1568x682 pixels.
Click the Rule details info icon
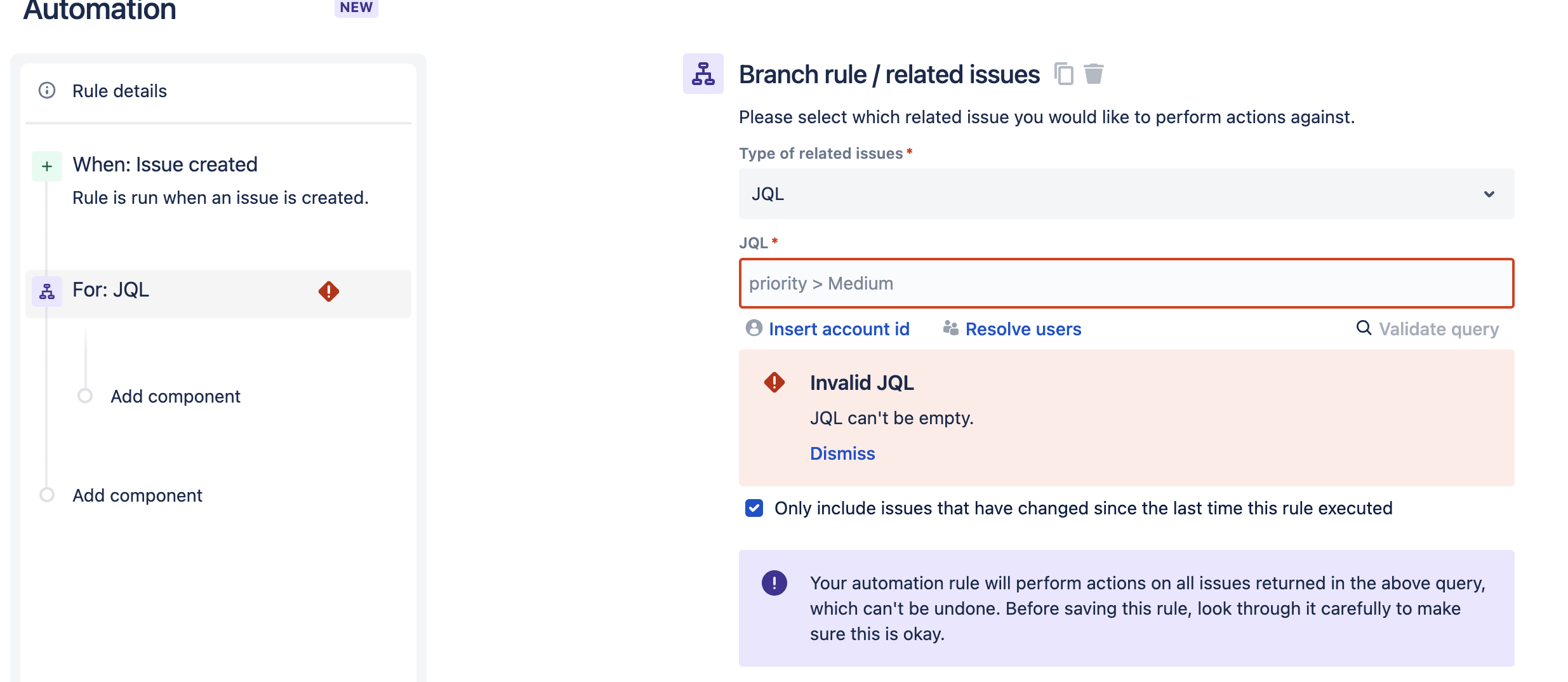tap(47, 90)
